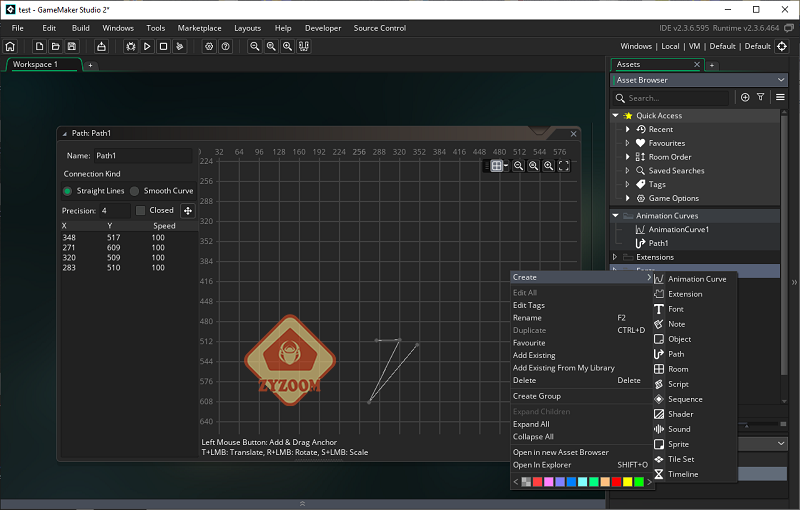The width and height of the screenshot is (800, 510).
Task: Start the debugger with bug icon
Action: point(131,46)
